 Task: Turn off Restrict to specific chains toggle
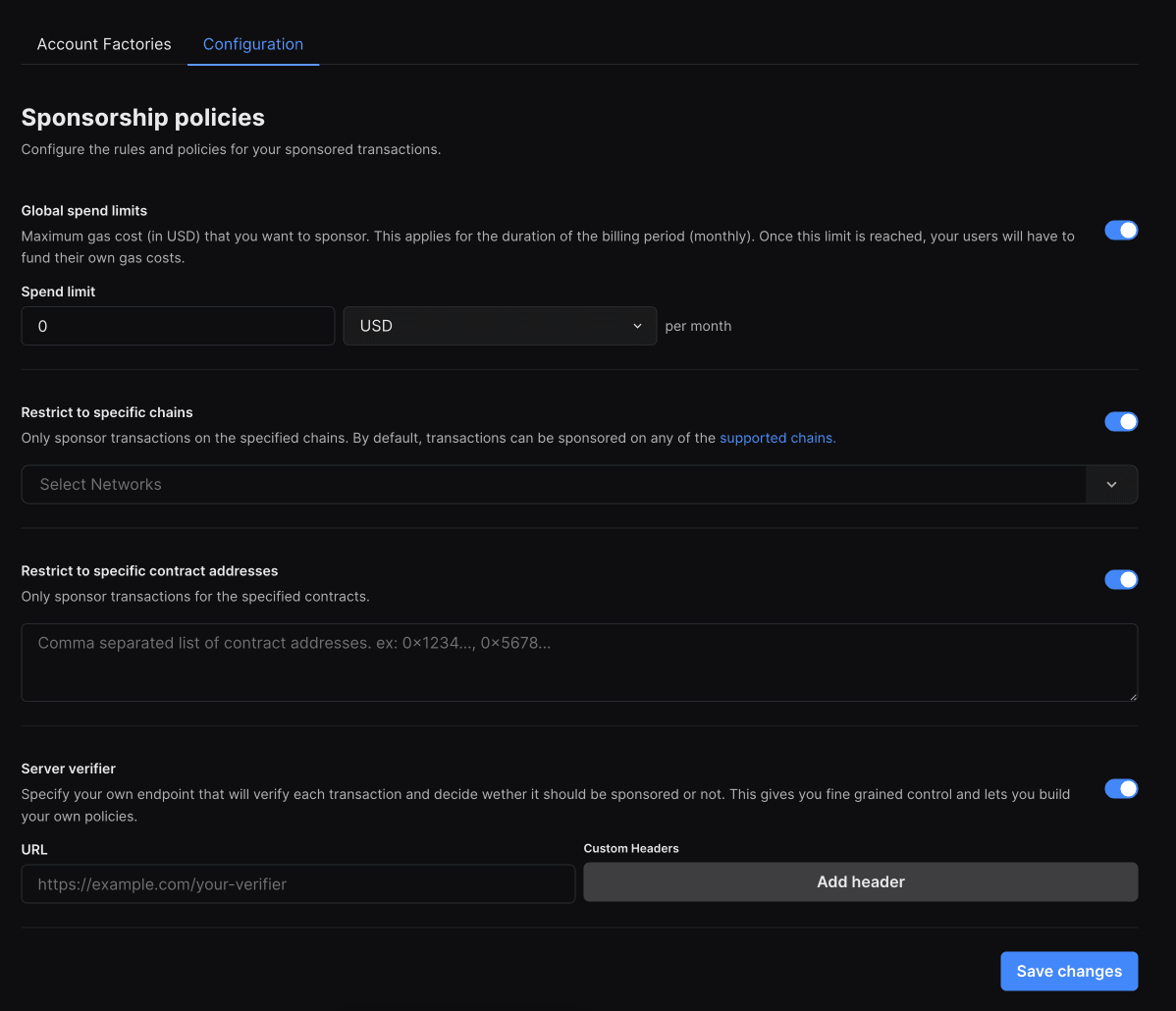[1121, 422]
